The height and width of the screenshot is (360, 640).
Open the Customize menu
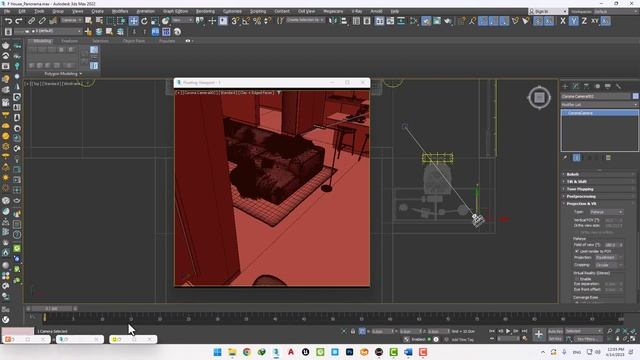pos(232,11)
